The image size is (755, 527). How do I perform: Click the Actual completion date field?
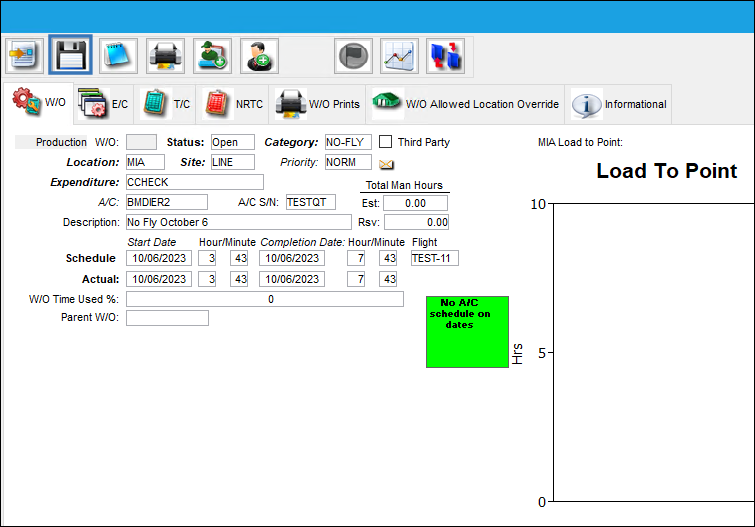click(x=292, y=279)
